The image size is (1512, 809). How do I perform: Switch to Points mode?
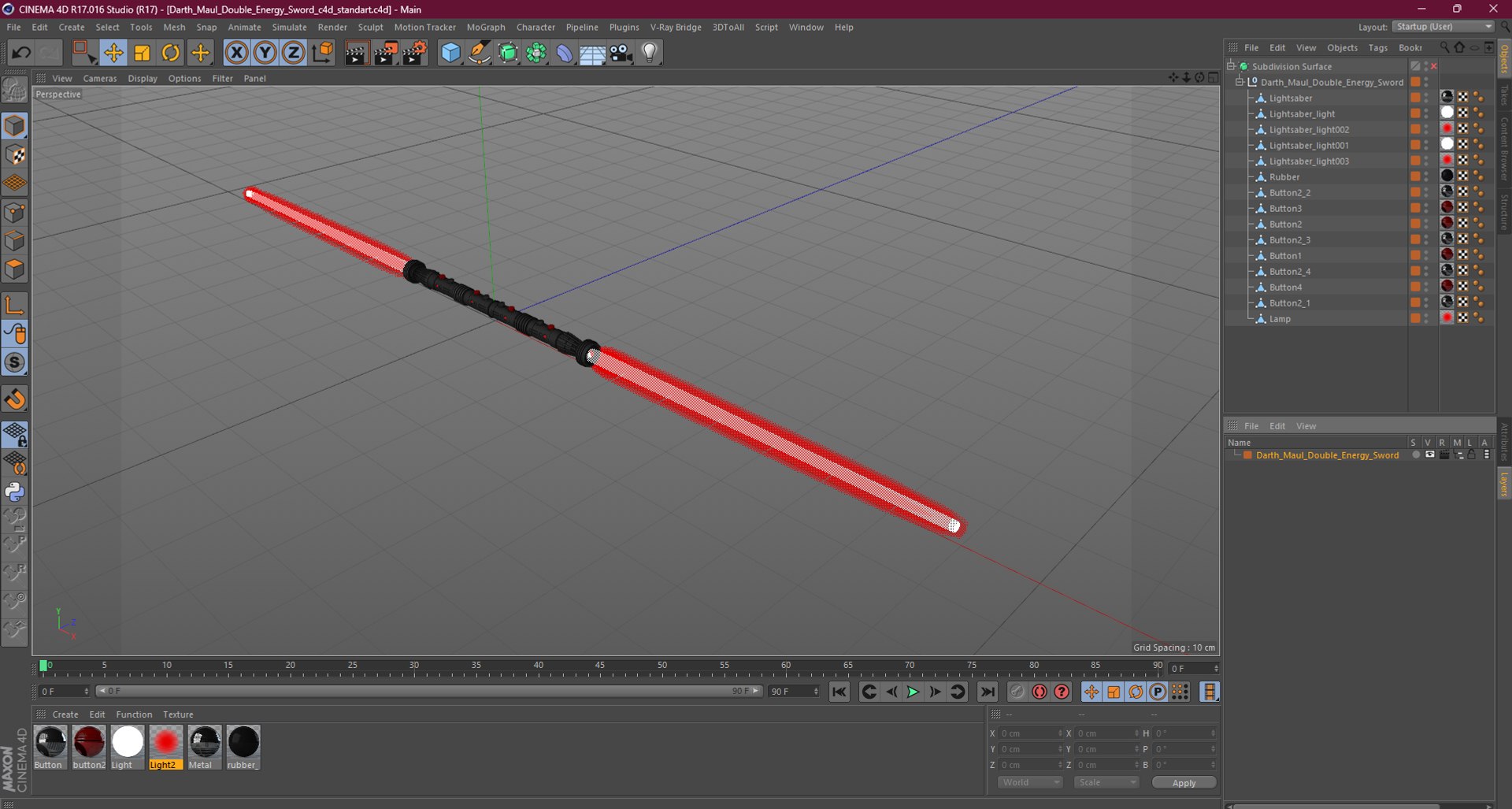pos(15,212)
